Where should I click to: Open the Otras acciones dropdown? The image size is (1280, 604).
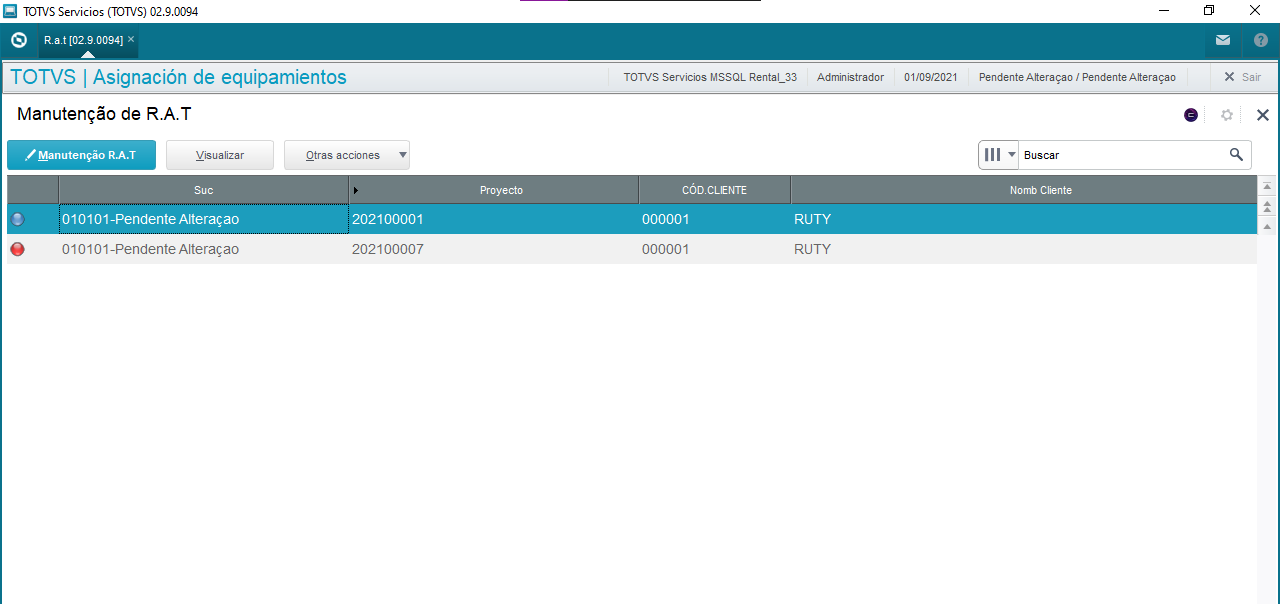point(347,155)
